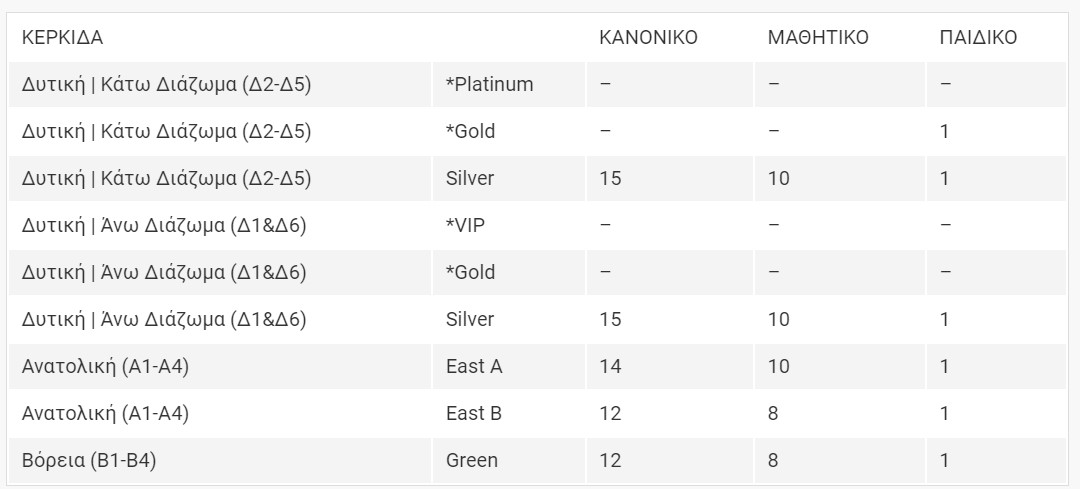Click the ΠΑΙΔΙΚΟ column header
Image resolution: width=1080 pixels, height=489 pixels.
coord(978,38)
